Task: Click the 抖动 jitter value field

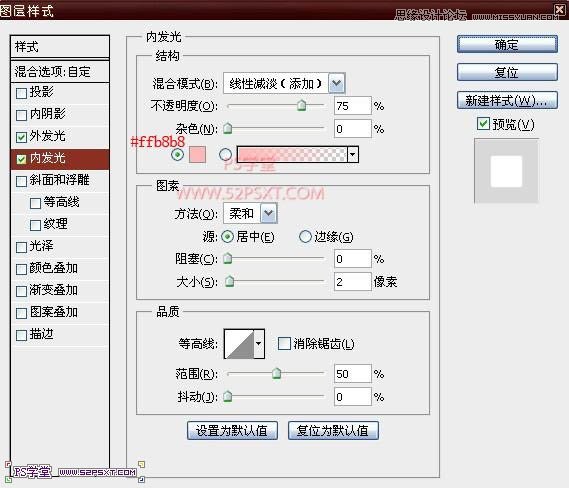Action: tap(353, 397)
